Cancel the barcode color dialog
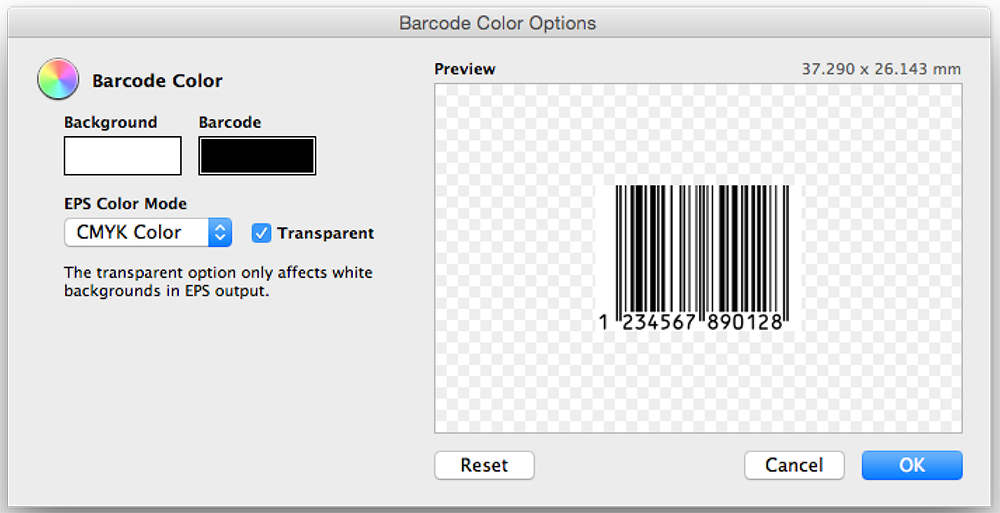The width and height of the screenshot is (1000, 513). 794,465
